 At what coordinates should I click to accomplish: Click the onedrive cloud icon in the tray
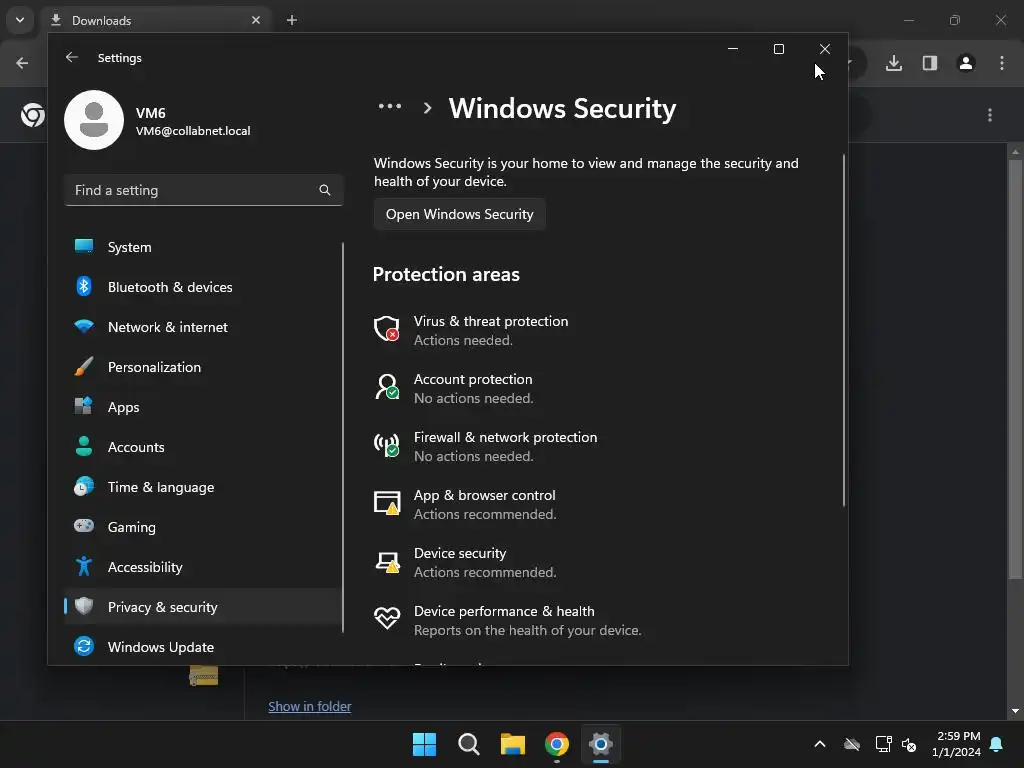click(852, 744)
